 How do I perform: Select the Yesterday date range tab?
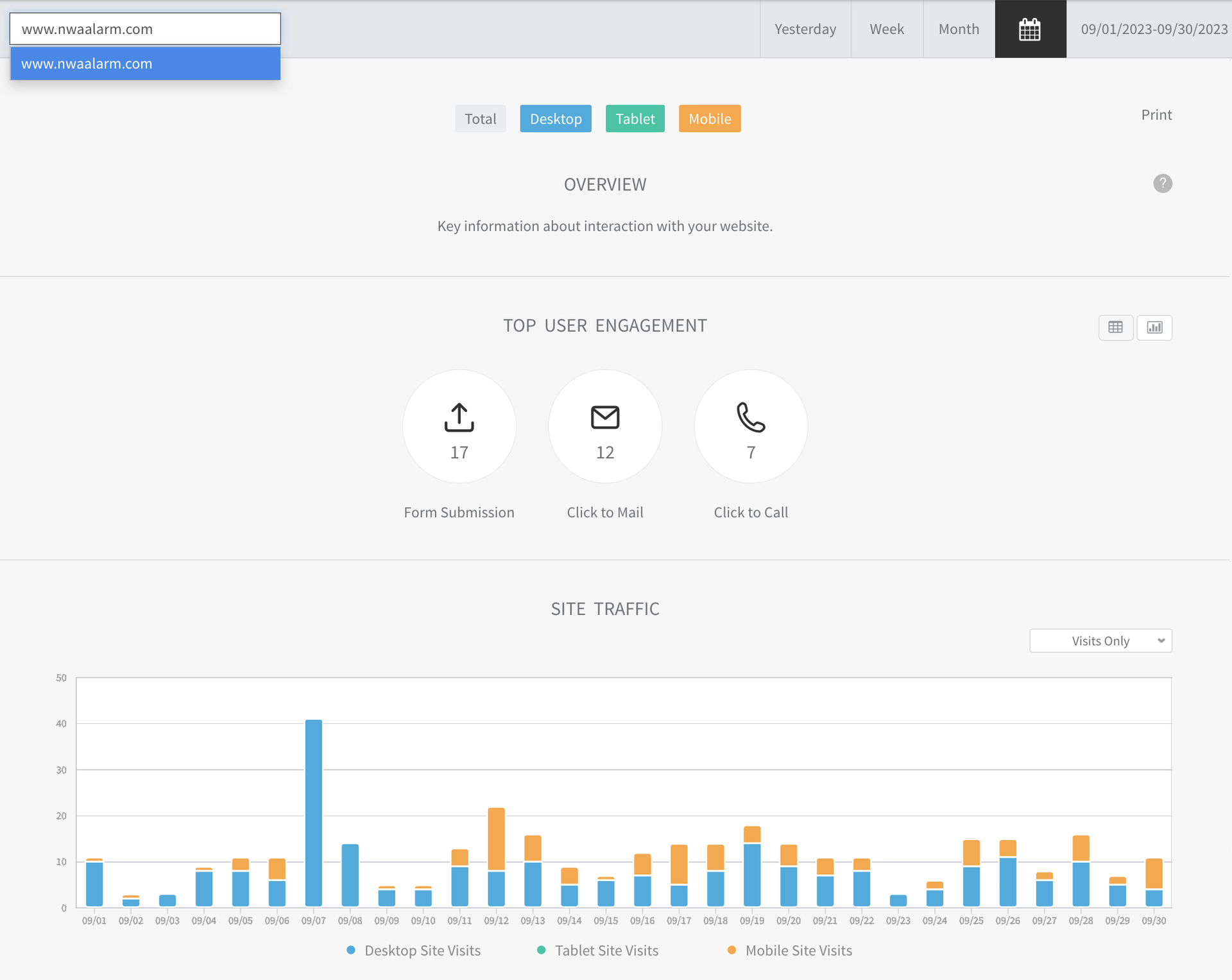(805, 30)
